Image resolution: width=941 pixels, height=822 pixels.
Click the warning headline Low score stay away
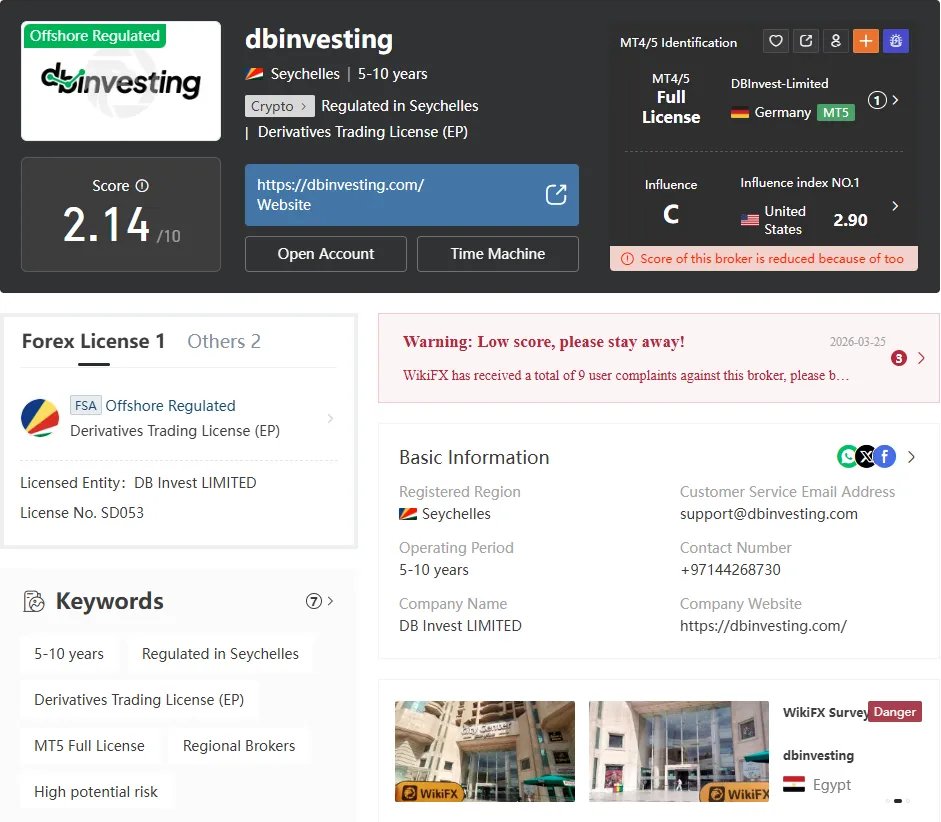(x=544, y=341)
